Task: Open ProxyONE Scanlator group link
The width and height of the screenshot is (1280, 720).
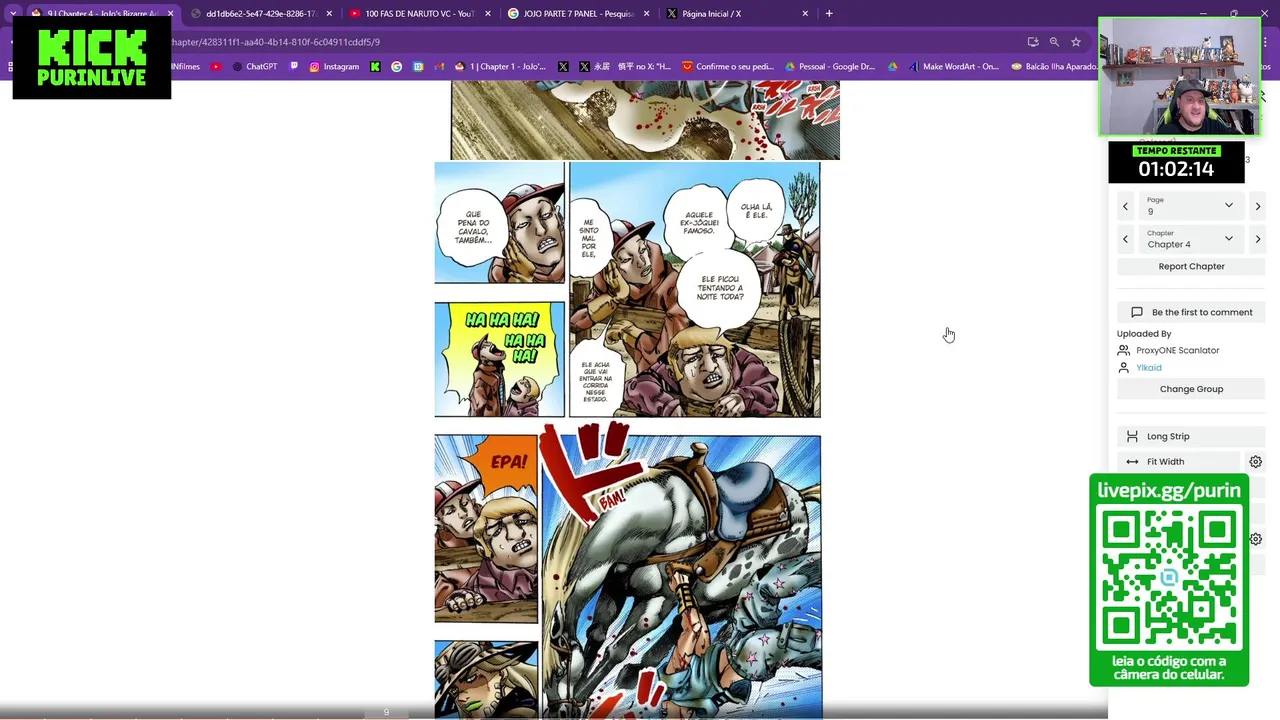Action: (x=1177, y=350)
